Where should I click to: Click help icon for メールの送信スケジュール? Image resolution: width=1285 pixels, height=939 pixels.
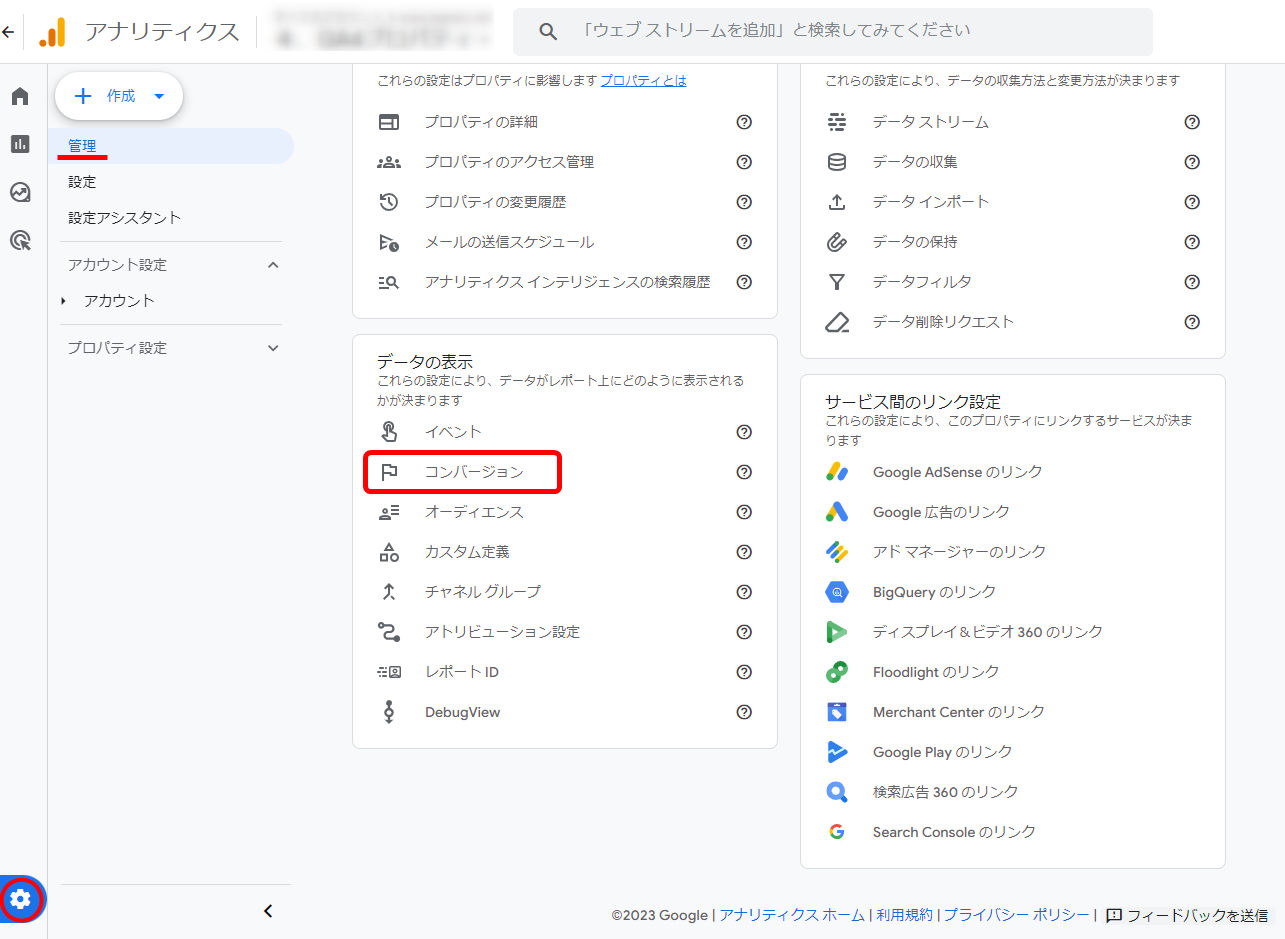744,242
